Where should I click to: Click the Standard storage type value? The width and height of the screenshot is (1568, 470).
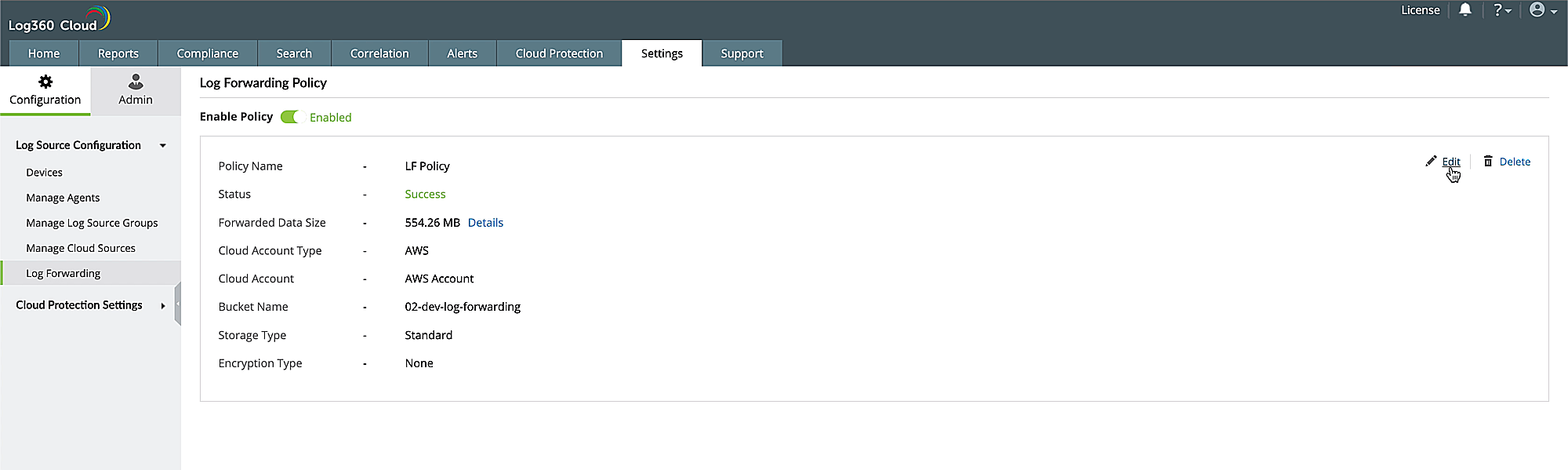coord(428,335)
